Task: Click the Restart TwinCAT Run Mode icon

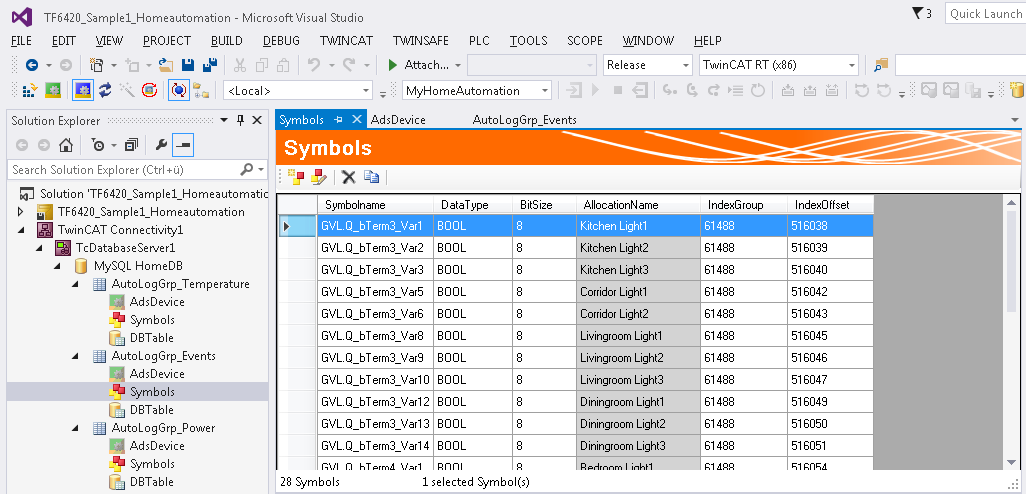Action: 54,90
